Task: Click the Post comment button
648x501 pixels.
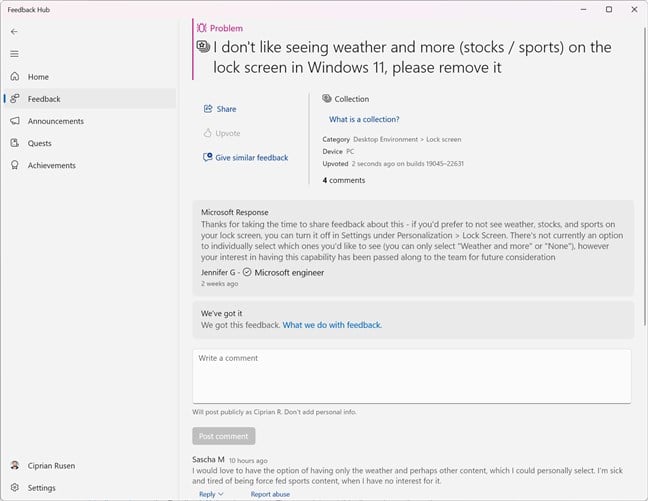Action: [x=224, y=436]
